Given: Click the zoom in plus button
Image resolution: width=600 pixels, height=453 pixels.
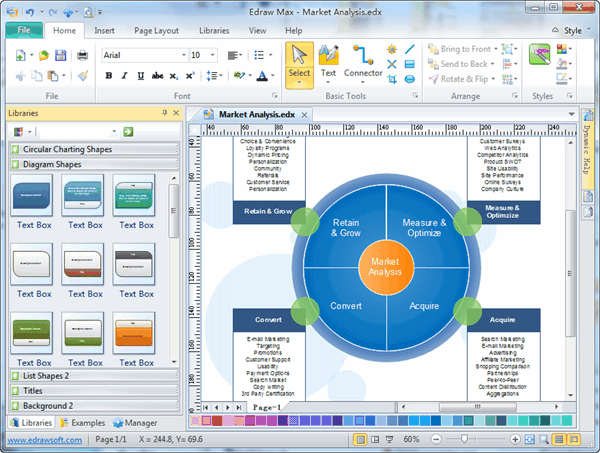Looking at the screenshot, I should [x=516, y=440].
